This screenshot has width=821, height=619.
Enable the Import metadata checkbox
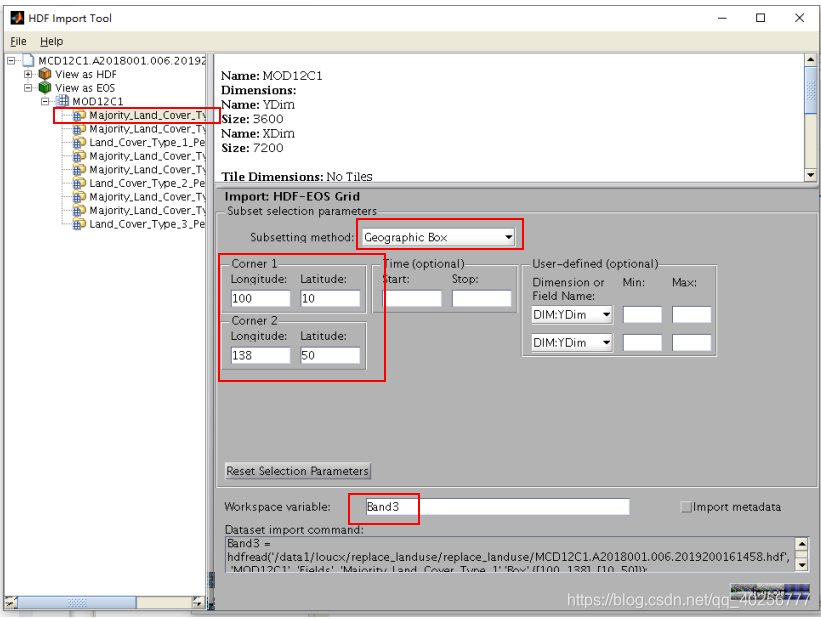point(686,507)
